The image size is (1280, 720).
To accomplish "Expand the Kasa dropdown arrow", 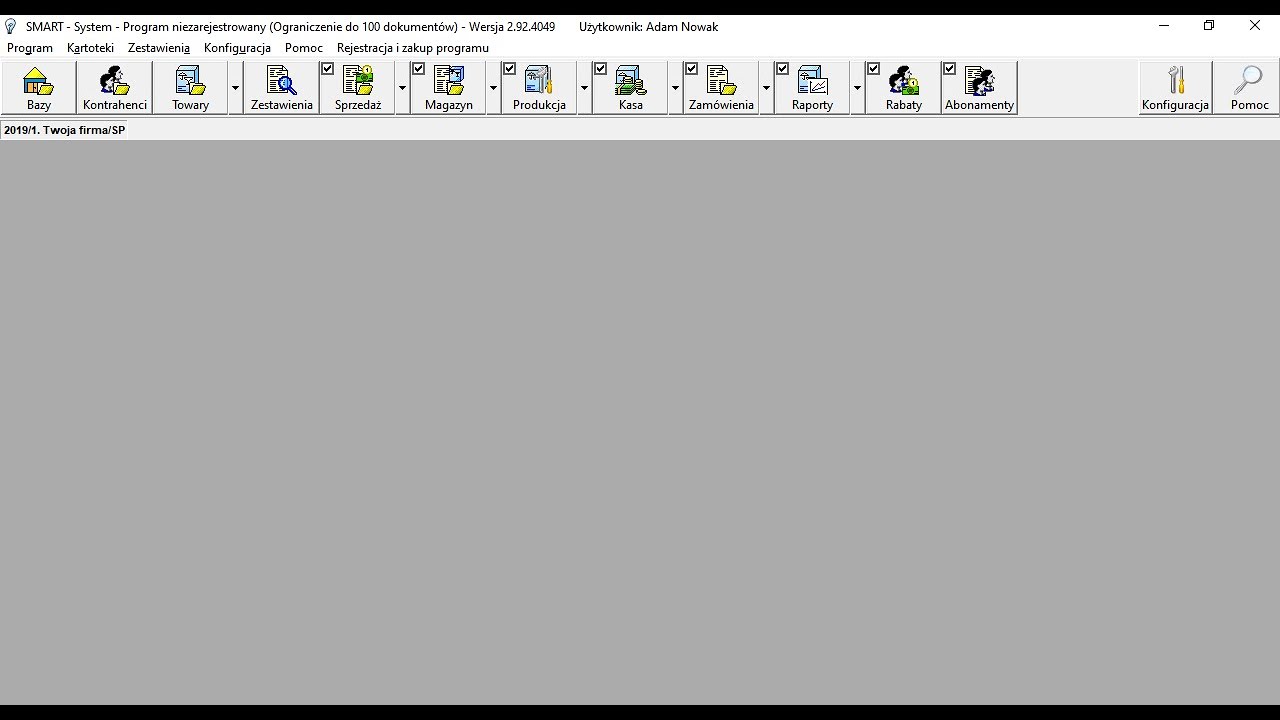I will point(676,88).
